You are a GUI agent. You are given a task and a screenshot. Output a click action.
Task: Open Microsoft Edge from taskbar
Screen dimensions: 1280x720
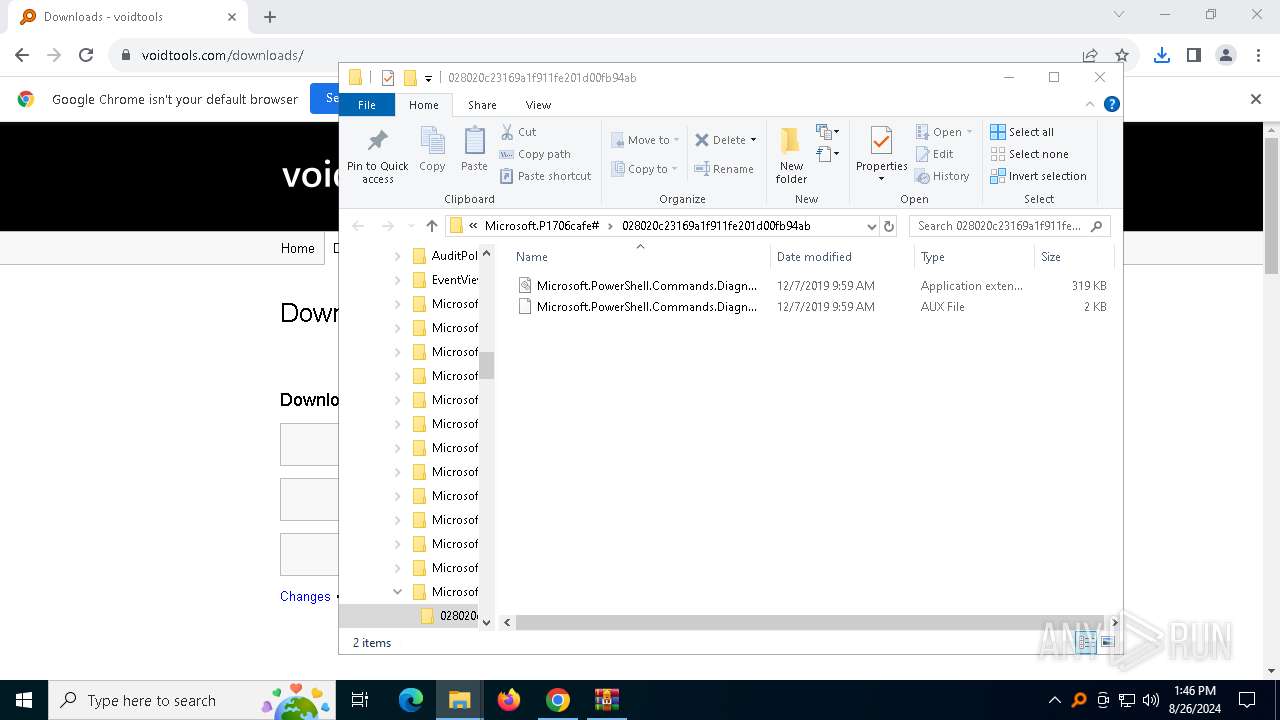pyautogui.click(x=411, y=700)
